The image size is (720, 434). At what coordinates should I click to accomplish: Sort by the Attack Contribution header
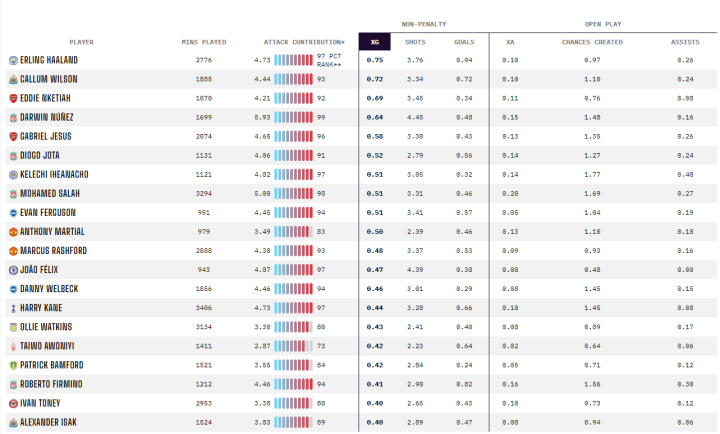point(304,42)
